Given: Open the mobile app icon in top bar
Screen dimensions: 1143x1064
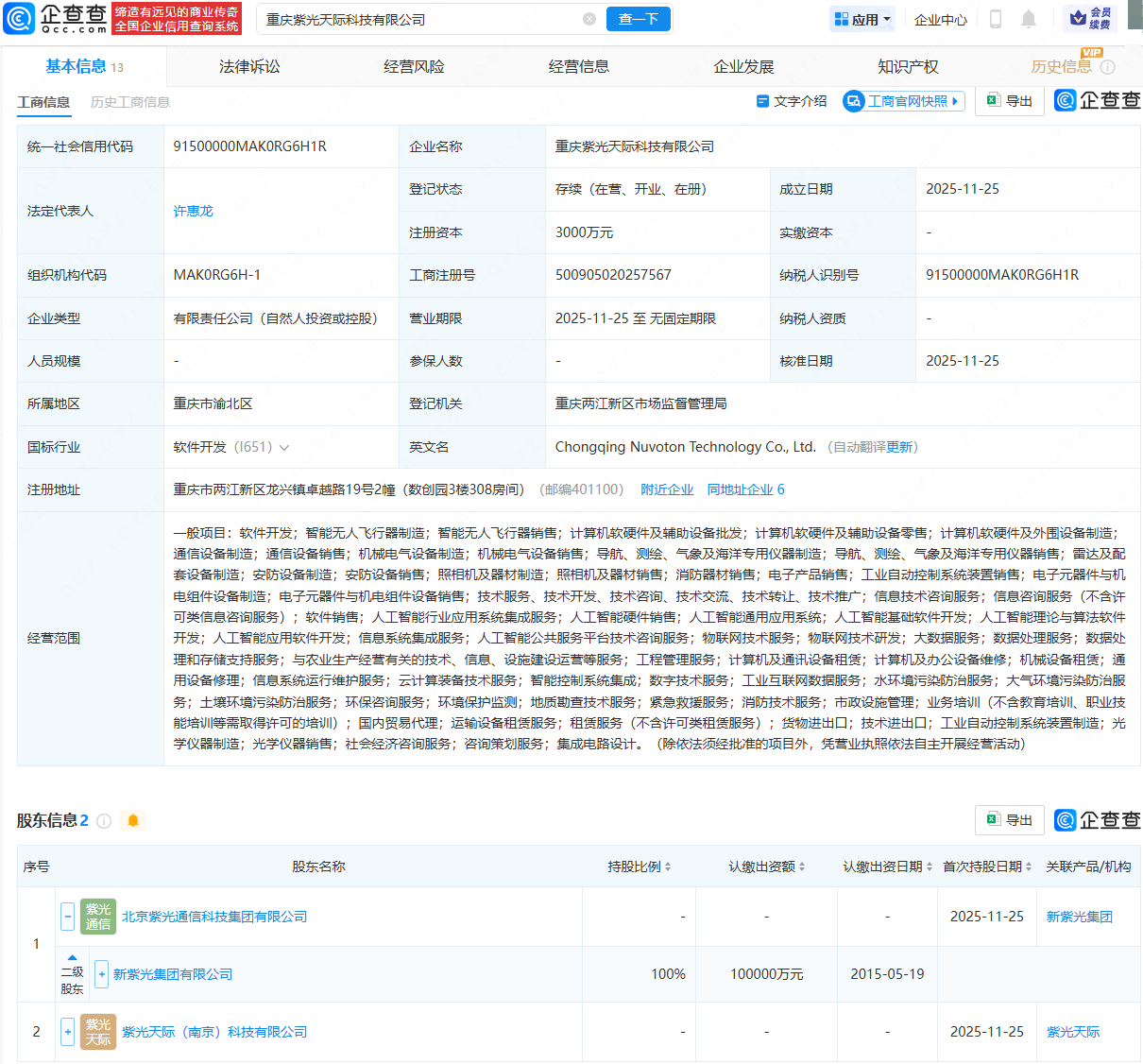Looking at the screenshot, I should [995, 18].
